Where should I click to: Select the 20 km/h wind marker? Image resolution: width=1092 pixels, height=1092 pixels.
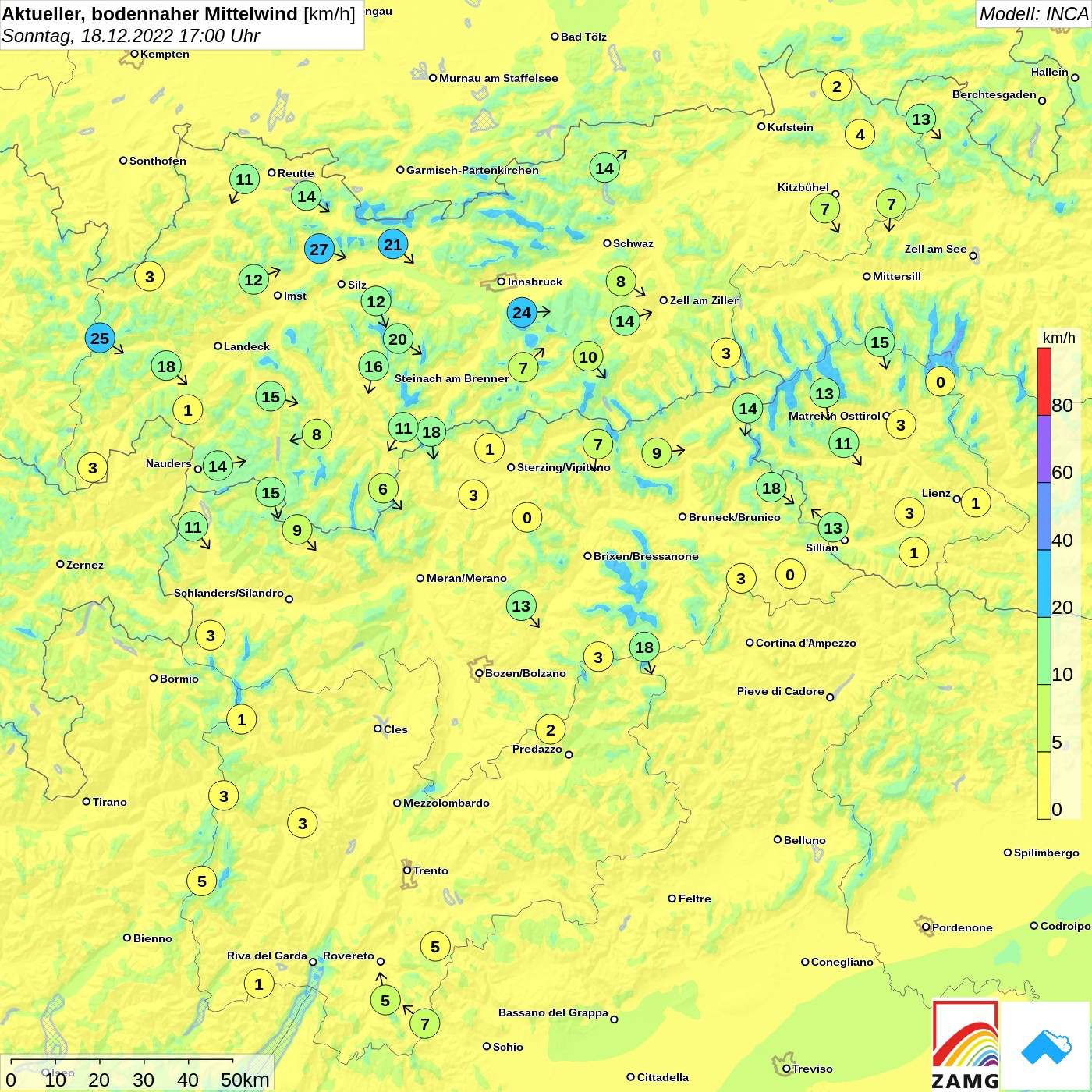(398, 339)
